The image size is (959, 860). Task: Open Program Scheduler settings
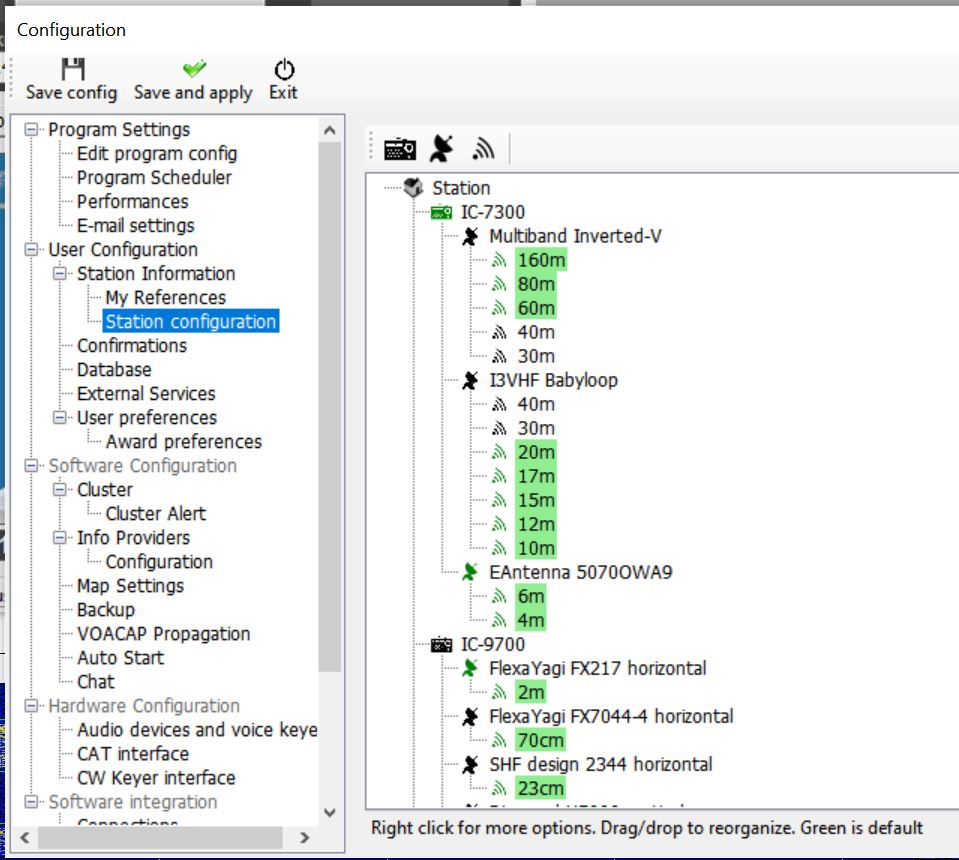click(154, 177)
